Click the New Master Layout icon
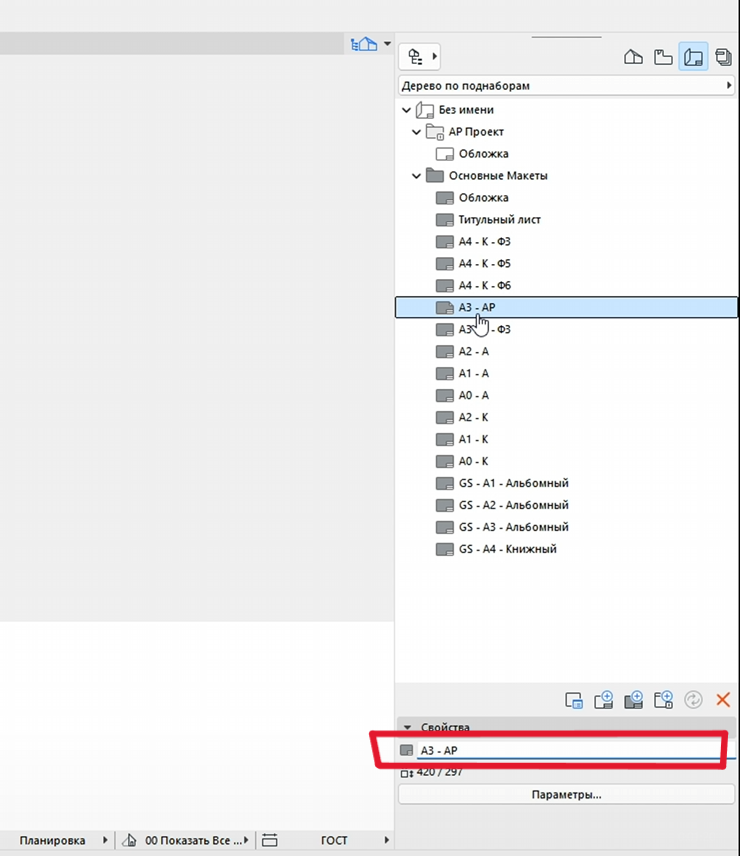The height and width of the screenshot is (856, 740). click(633, 700)
